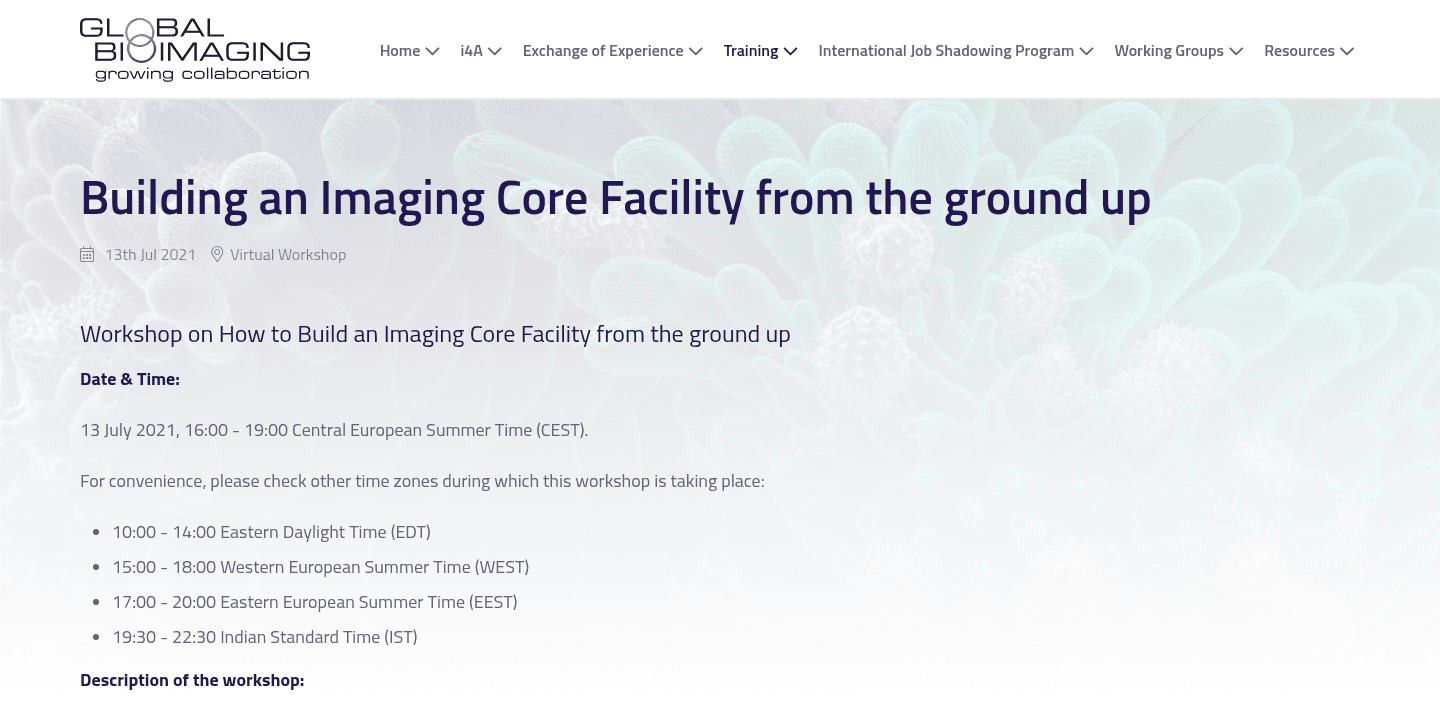1440x720 pixels.
Task: Click the Virtual Workshop label
Action: tap(288, 254)
